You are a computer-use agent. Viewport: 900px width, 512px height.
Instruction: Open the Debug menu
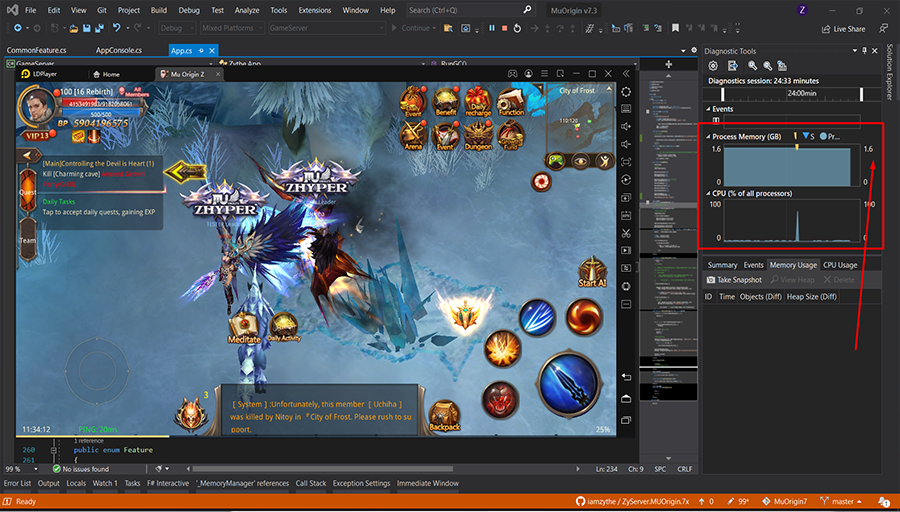coord(188,10)
